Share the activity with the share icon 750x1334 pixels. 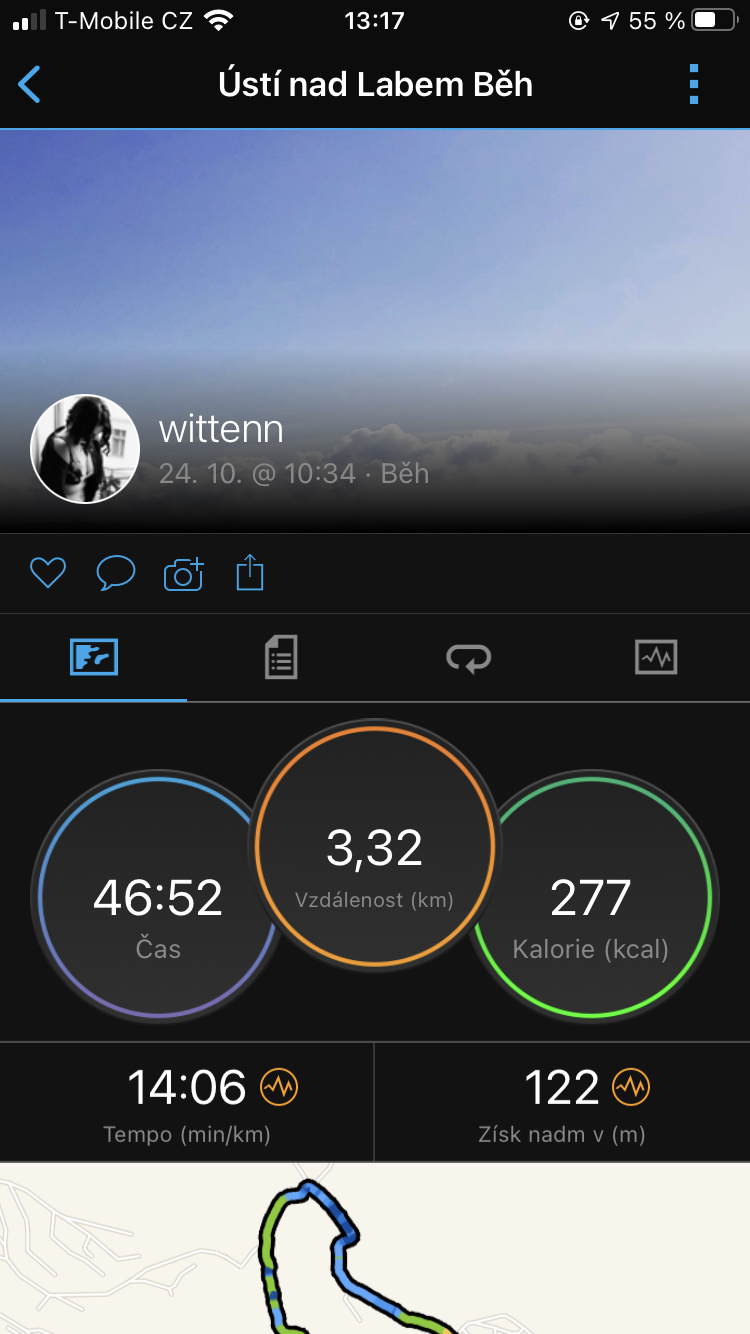tap(250, 573)
